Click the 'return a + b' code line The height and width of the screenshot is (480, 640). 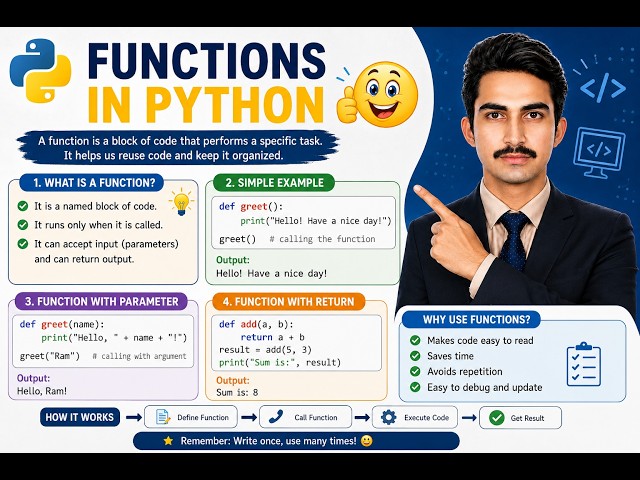[273, 337]
